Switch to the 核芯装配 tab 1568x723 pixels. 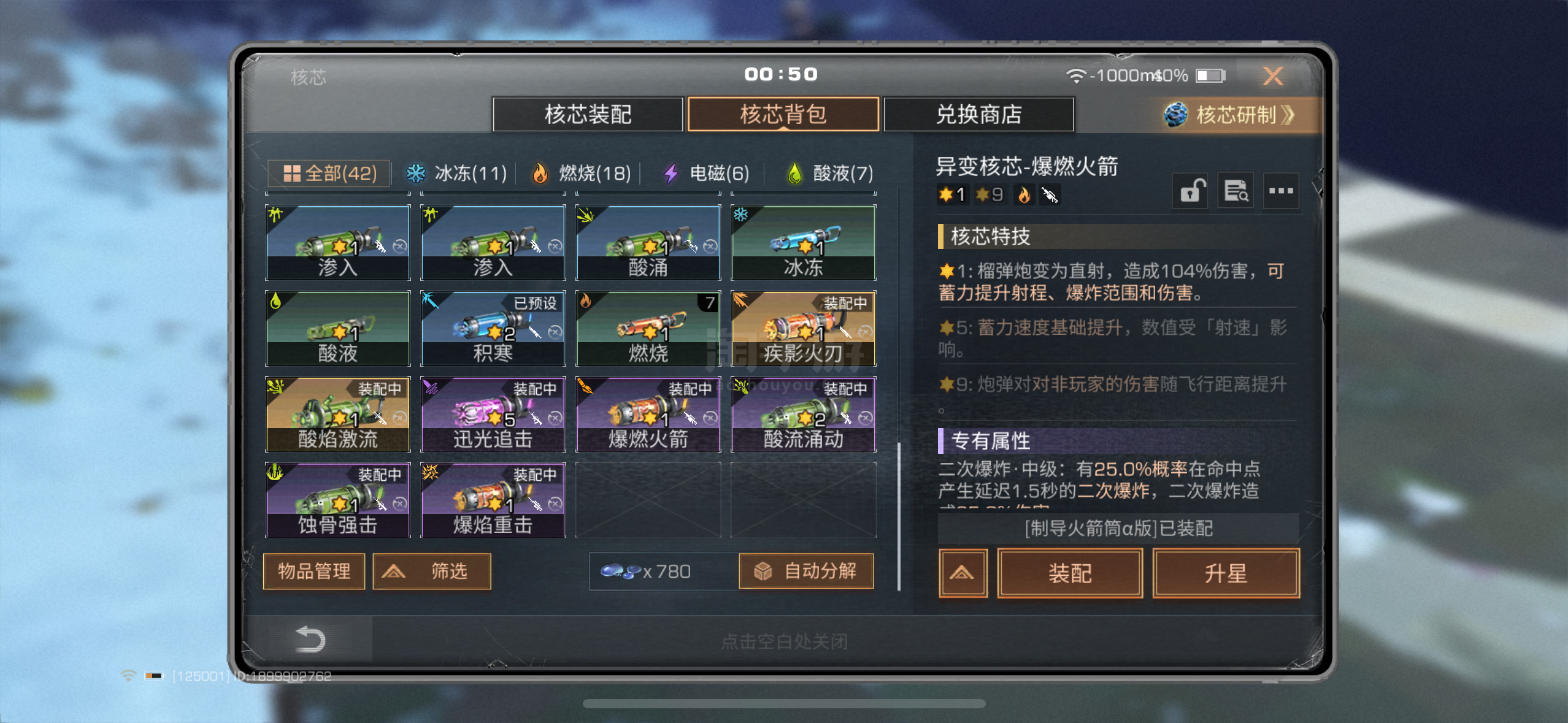pyautogui.click(x=588, y=114)
